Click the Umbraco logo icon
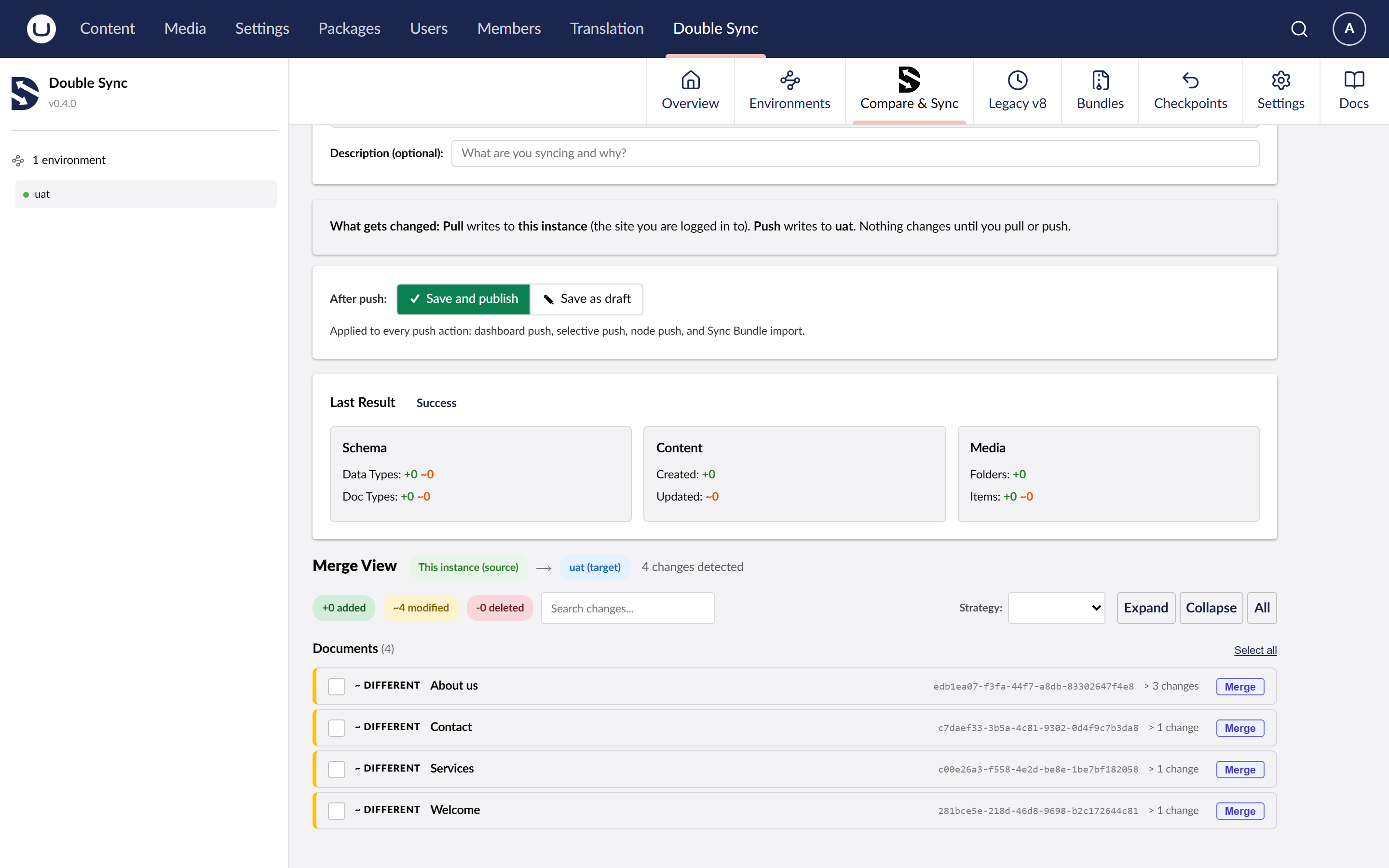 coord(41,28)
